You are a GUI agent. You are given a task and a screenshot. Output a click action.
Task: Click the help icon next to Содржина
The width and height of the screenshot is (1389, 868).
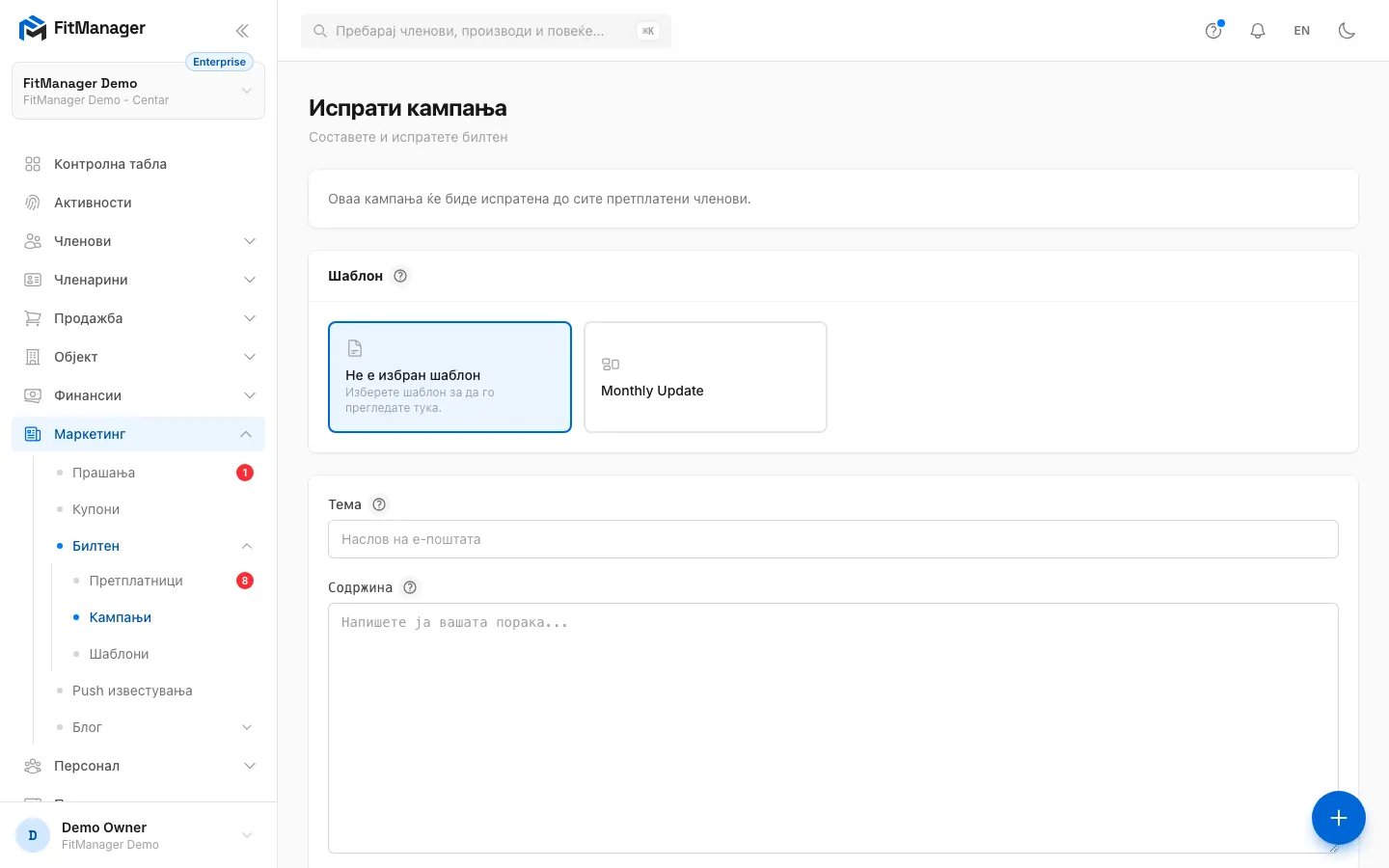point(410,587)
